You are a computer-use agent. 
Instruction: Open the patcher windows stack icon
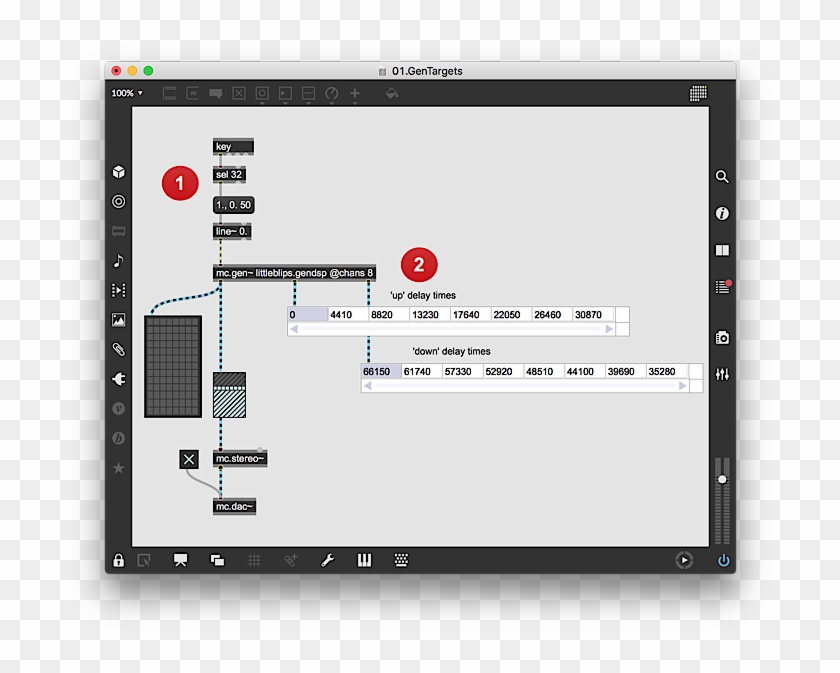(x=218, y=560)
